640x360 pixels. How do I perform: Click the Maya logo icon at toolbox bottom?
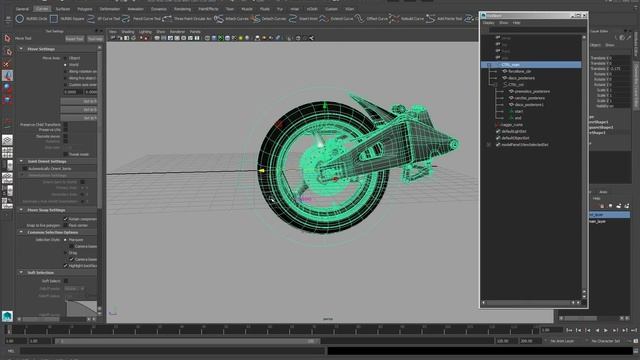click(7, 316)
